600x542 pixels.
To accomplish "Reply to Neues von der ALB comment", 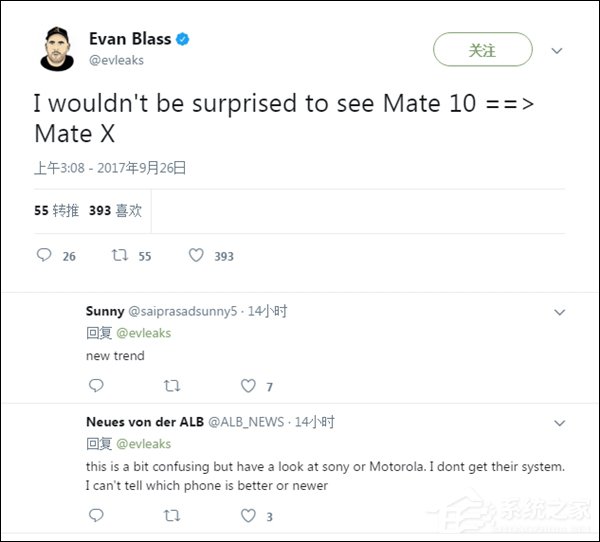I will 96,516.
